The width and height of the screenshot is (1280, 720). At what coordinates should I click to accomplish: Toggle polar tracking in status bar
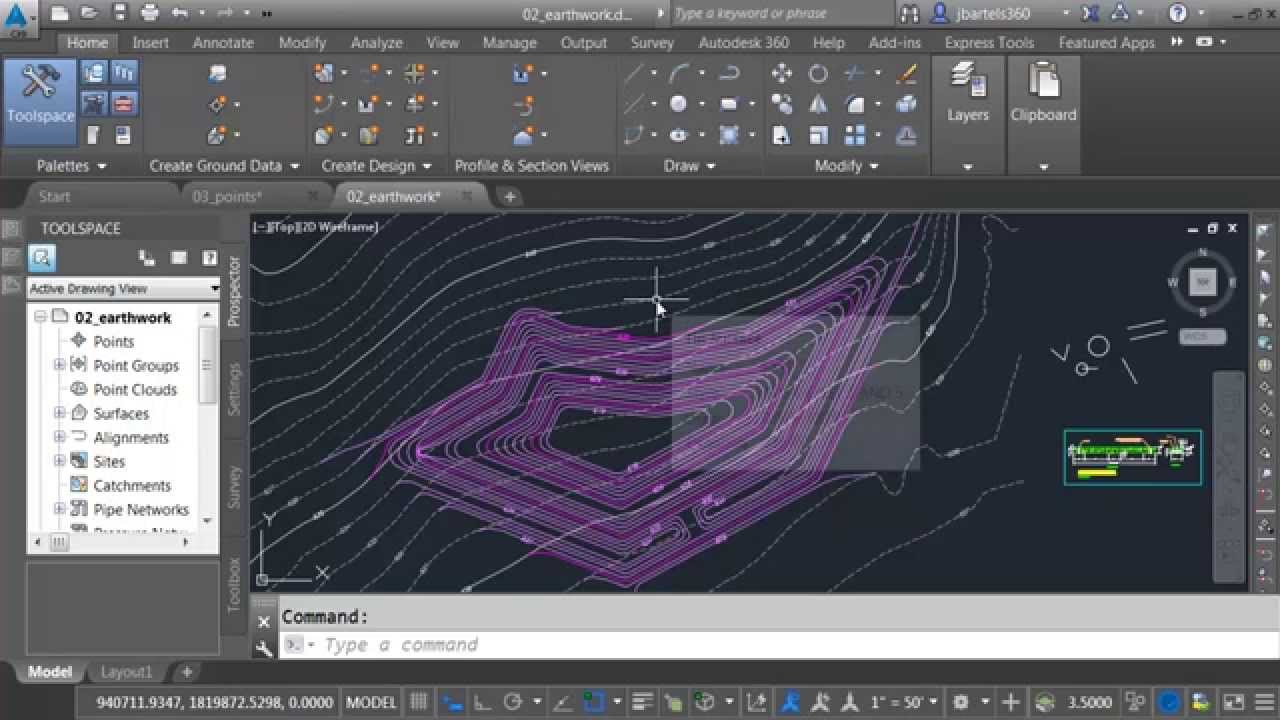pyautogui.click(x=512, y=702)
